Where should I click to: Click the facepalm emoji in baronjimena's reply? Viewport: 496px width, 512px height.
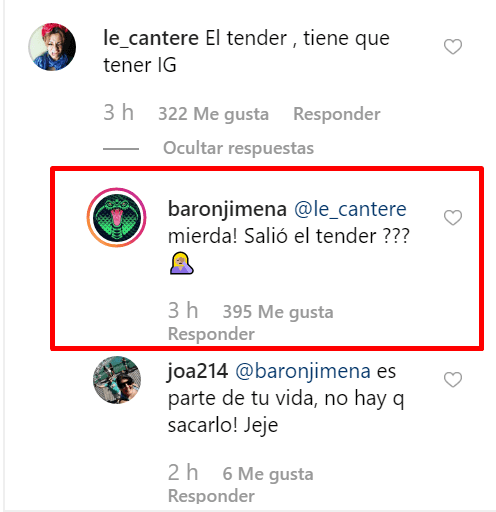[x=182, y=263]
